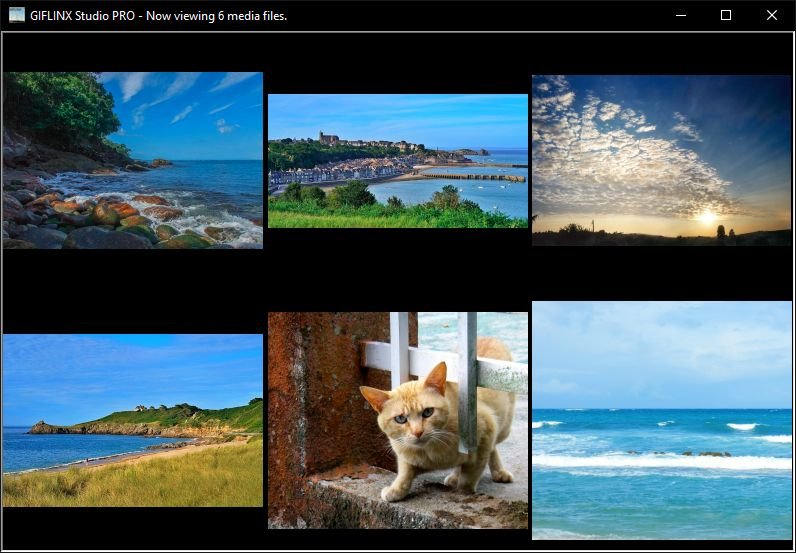Viewport: 796px width, 553px height.
Task: Maximize the GIFLINX Studio PRO window
Action: pyautogui.click(x=726, y=15)
